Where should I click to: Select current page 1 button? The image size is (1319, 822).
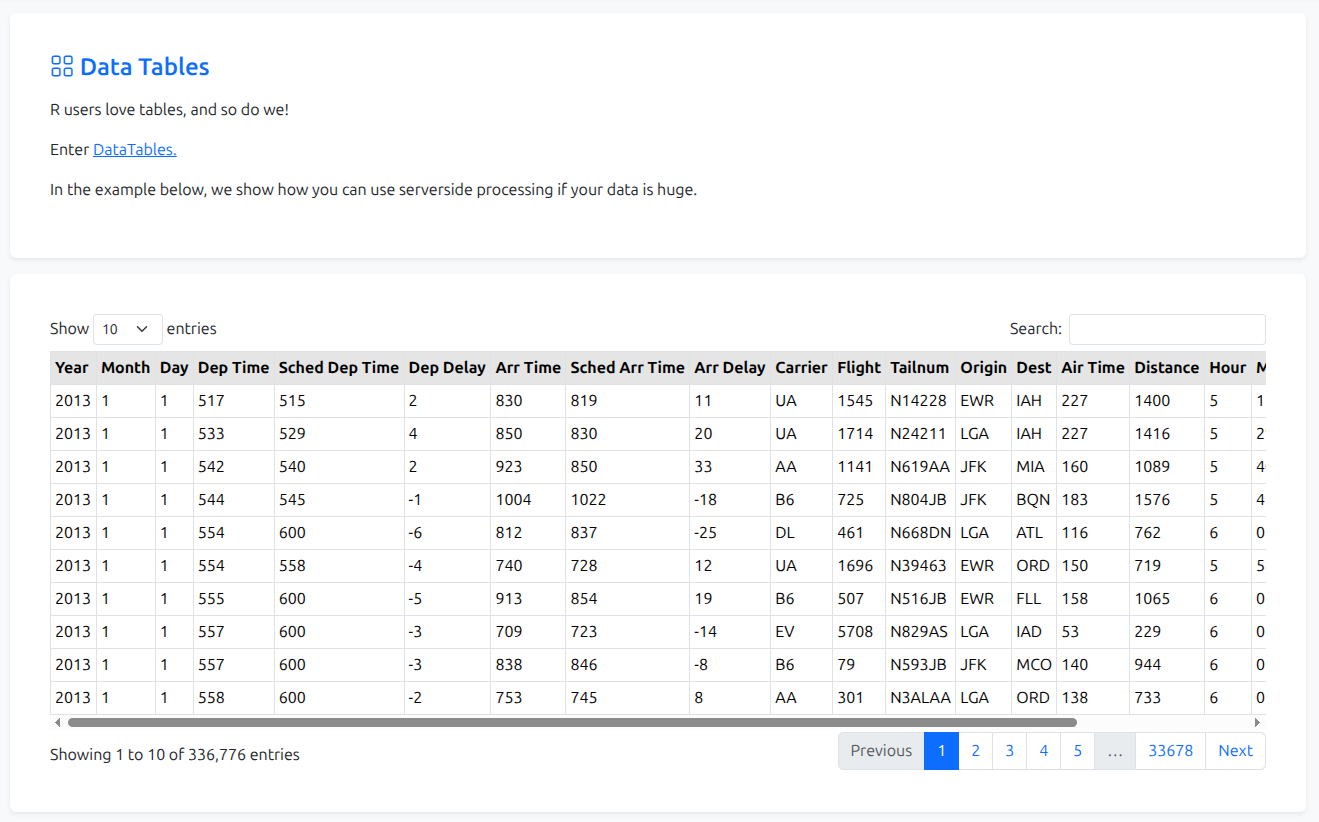941,751
